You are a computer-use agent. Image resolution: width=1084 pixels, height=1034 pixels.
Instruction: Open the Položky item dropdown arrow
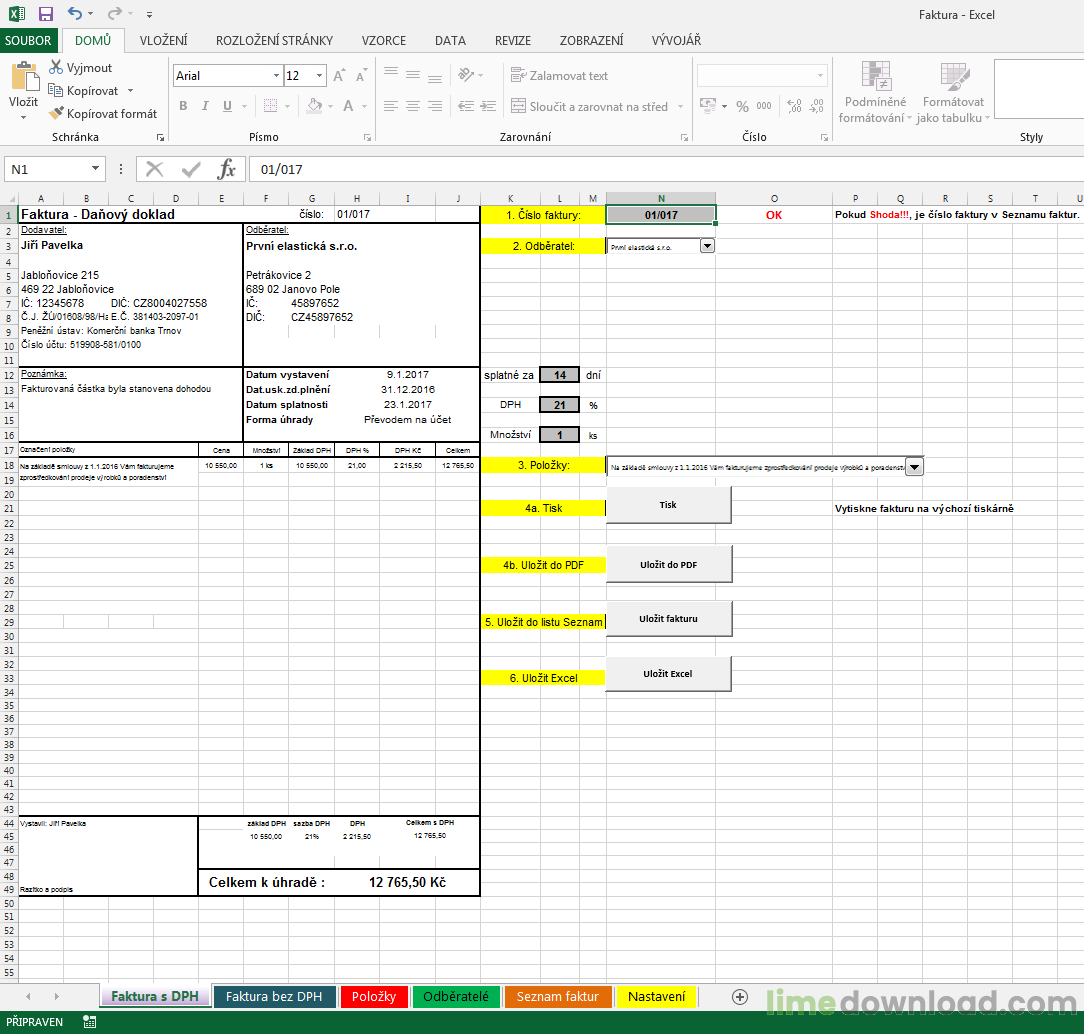tap(914, 466)
